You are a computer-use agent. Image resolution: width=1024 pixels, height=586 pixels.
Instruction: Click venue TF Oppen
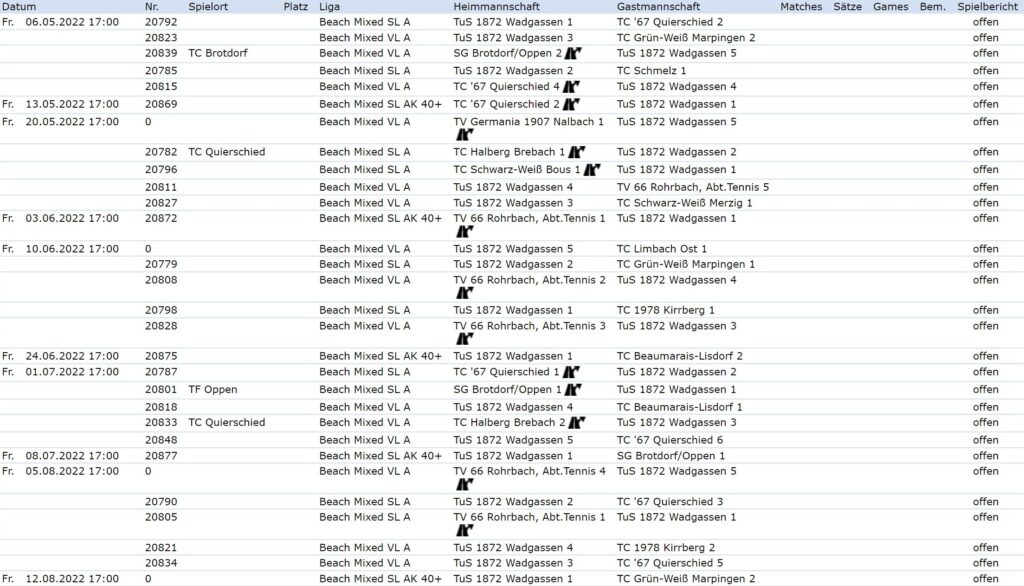(x=212, y=390)
